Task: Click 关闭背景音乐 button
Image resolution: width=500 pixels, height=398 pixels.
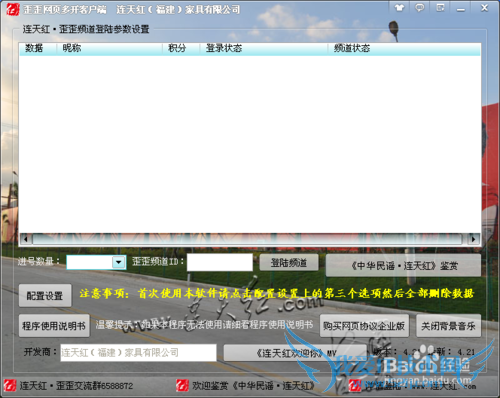Action: tap(448, 326)
